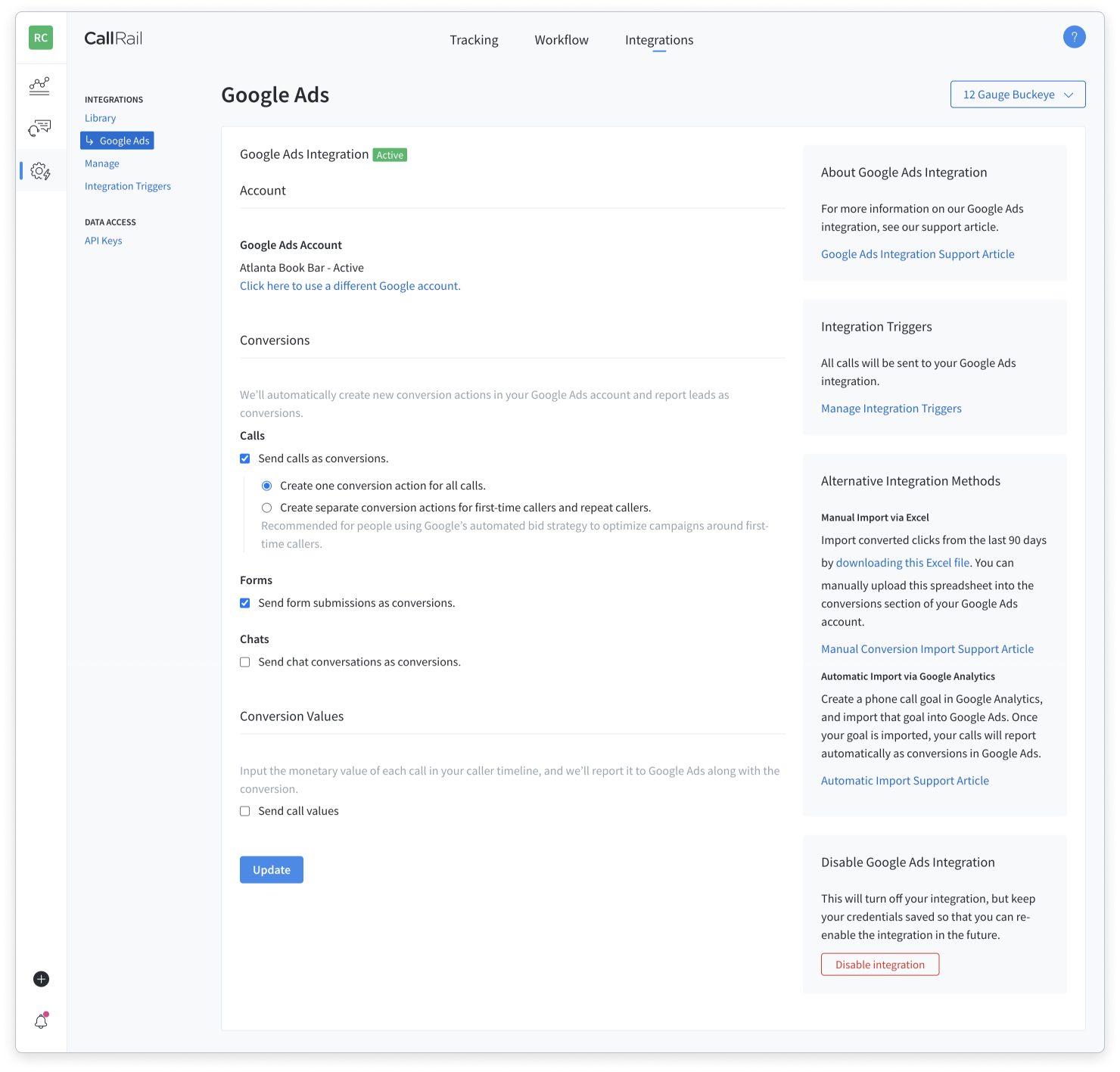Click the downloading this Excel file link

(x=903, y=563)
